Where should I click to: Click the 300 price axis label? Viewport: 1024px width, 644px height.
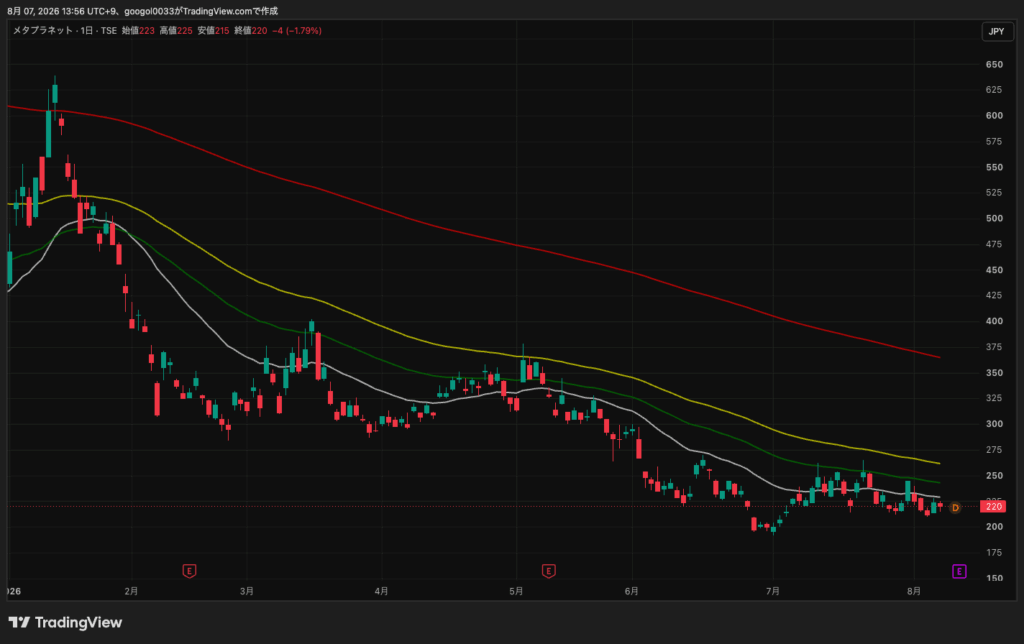pyautogui.click(x=994, y=424)
